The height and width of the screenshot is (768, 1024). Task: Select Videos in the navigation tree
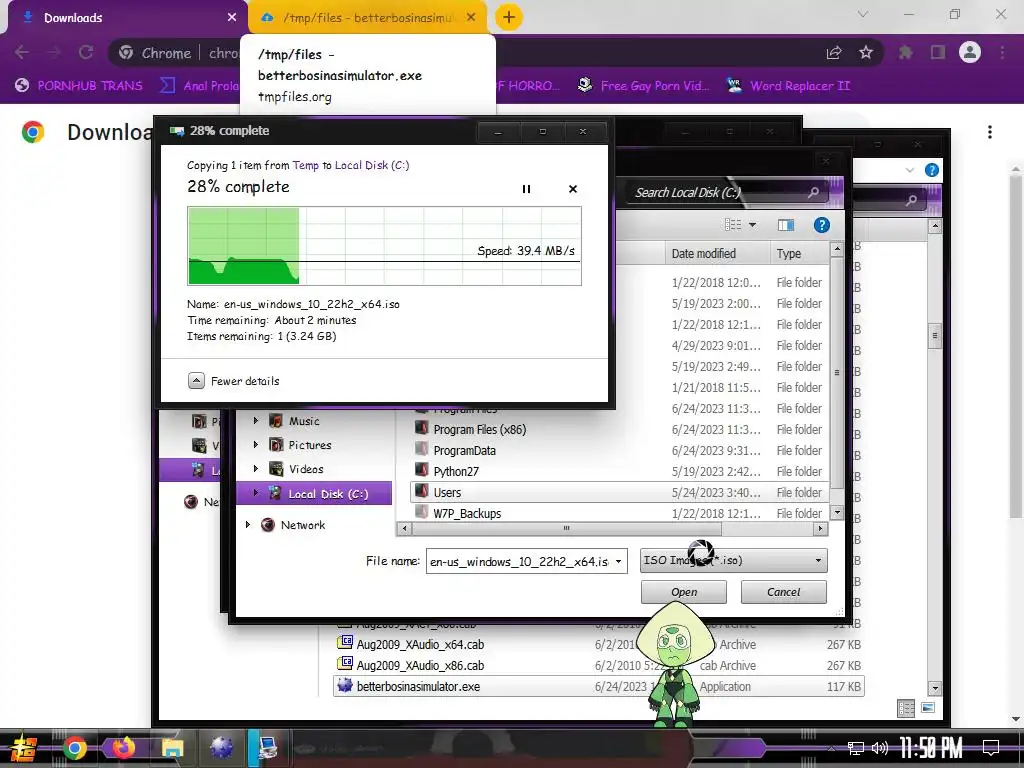coord(306,469)
